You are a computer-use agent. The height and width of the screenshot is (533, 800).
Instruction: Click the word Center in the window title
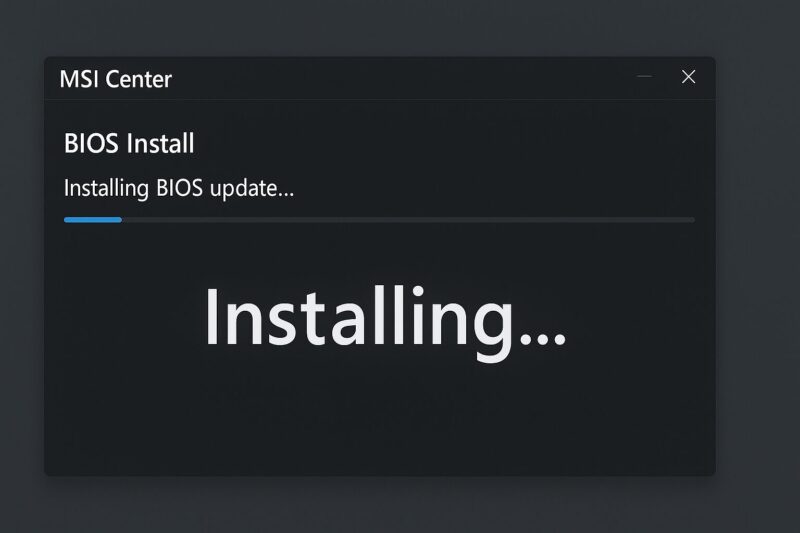coord(139,79)
